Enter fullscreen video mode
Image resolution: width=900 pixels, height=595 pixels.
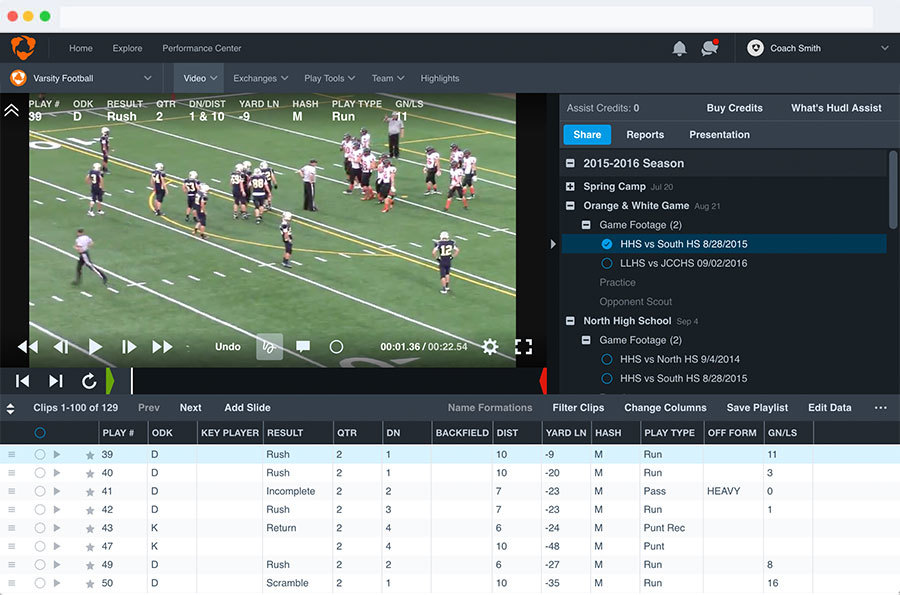523,347
